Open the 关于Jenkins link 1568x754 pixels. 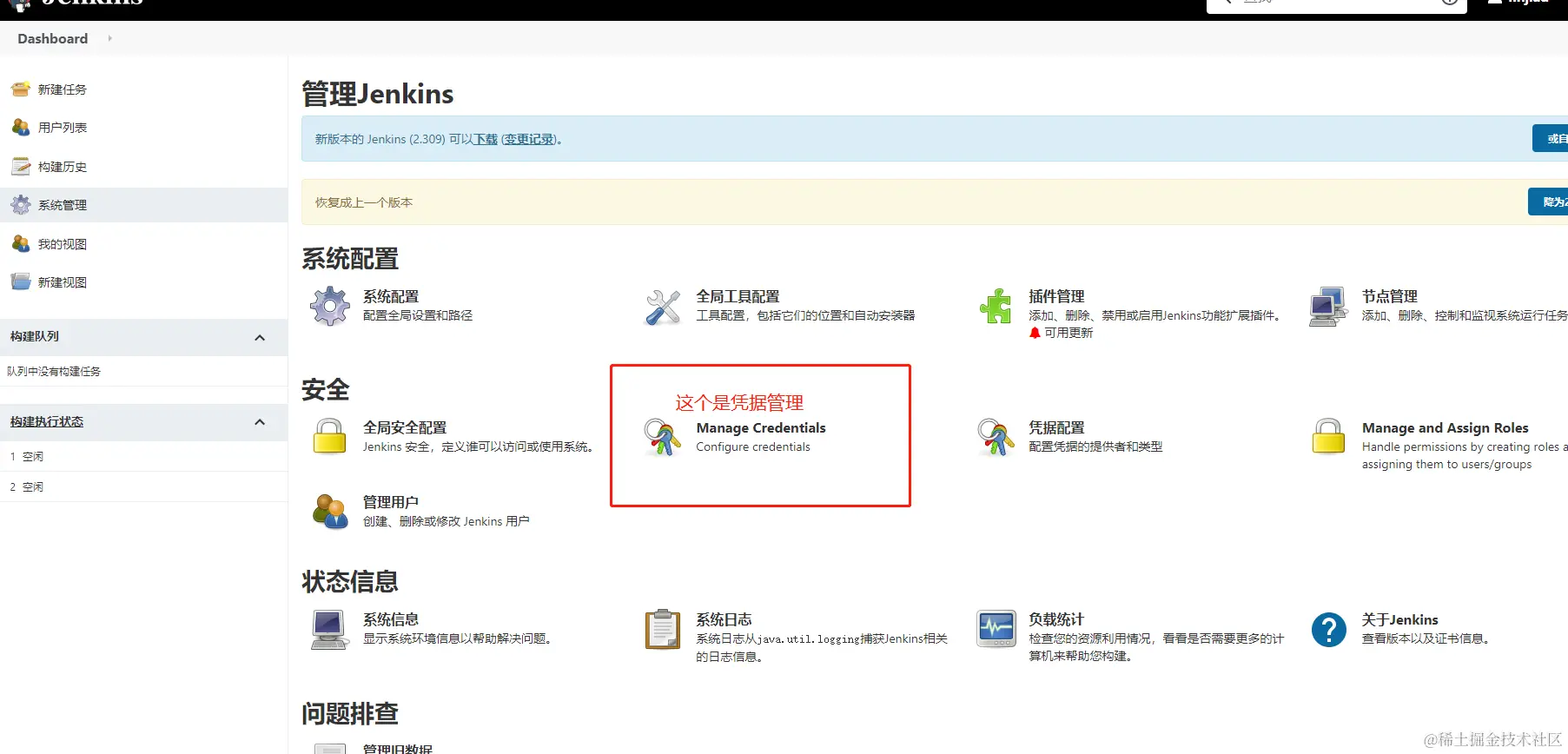tap(1400, 619)
